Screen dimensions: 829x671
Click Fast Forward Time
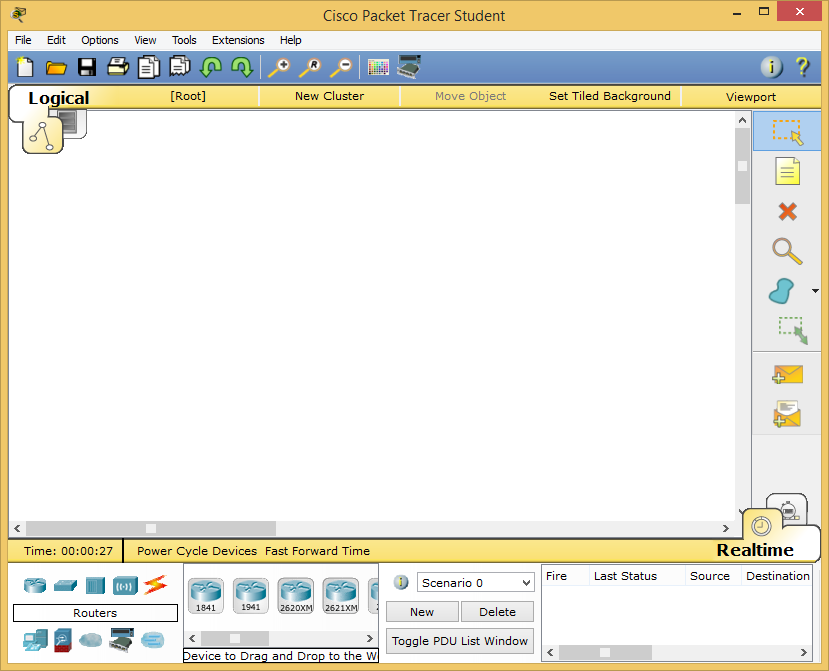pyautogui.click(x=317, y=551)
